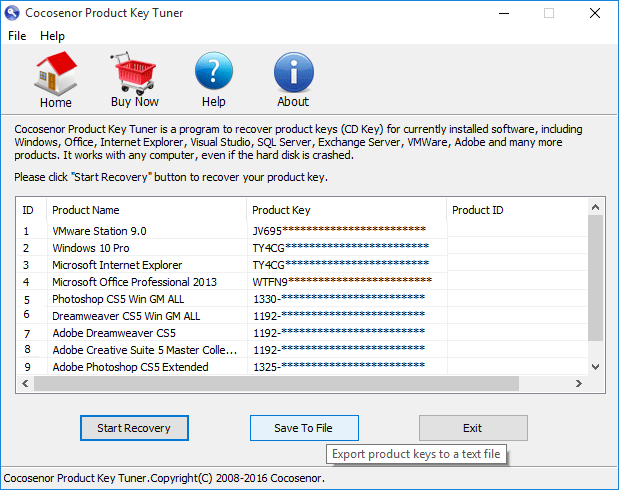Select Adobe Creative Suite 5 Master Colle... row
The height and width of the screenshot is (490, 619).
click(302, 350)
